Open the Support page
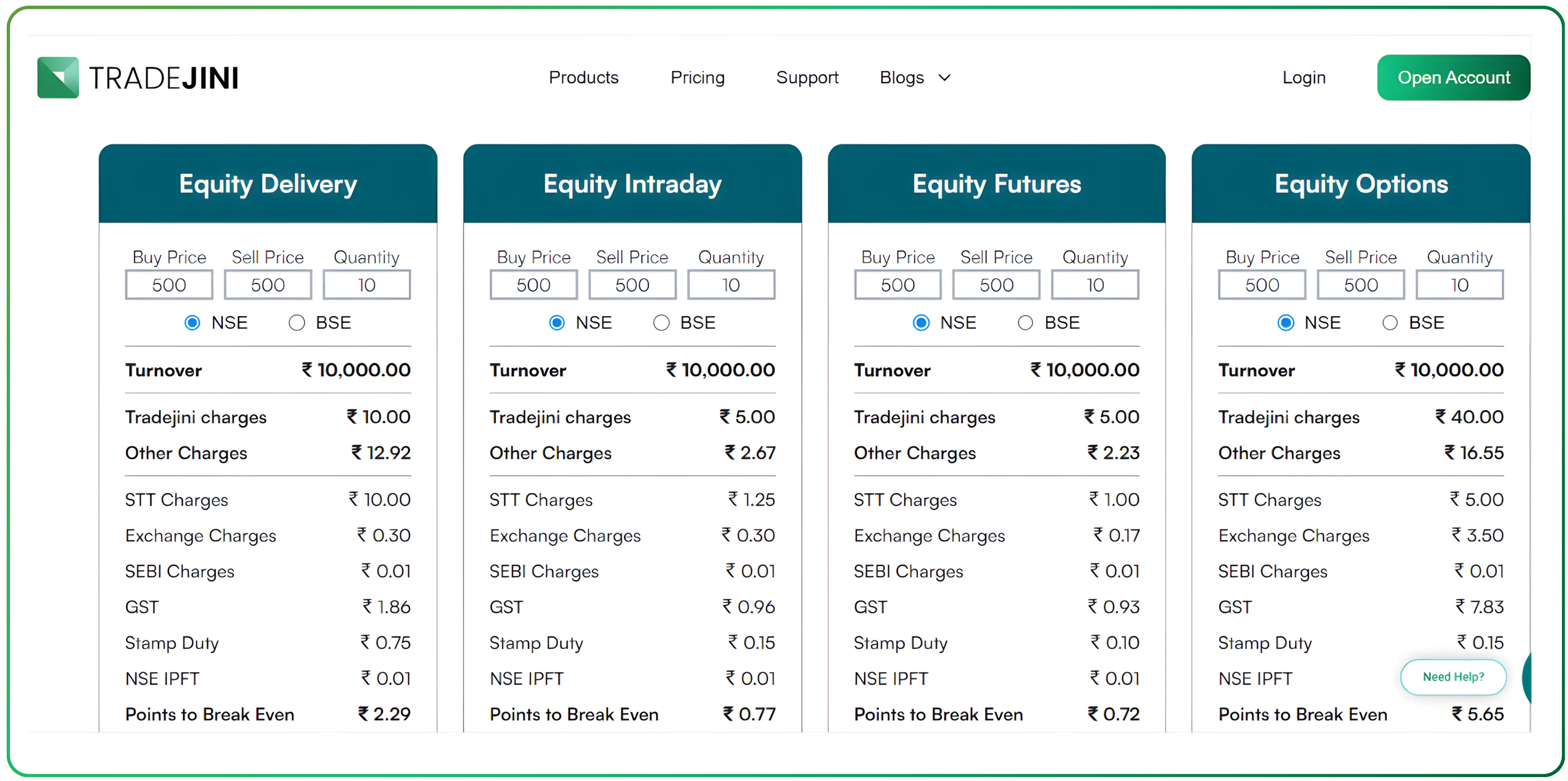1568x781 pixels. click(x=807, y=78)
